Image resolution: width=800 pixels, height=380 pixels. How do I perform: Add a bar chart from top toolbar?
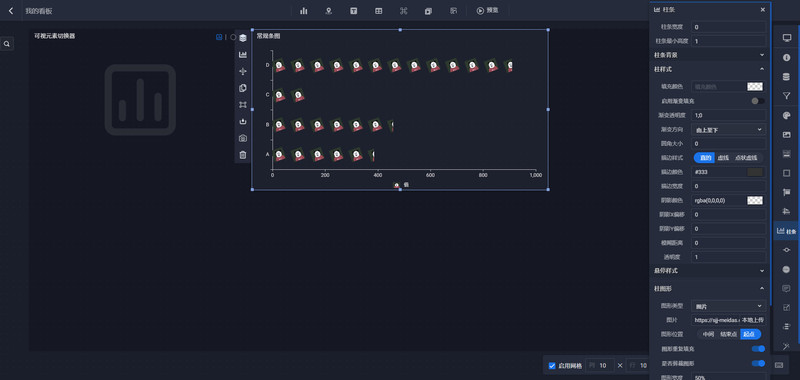coord(304,11)
